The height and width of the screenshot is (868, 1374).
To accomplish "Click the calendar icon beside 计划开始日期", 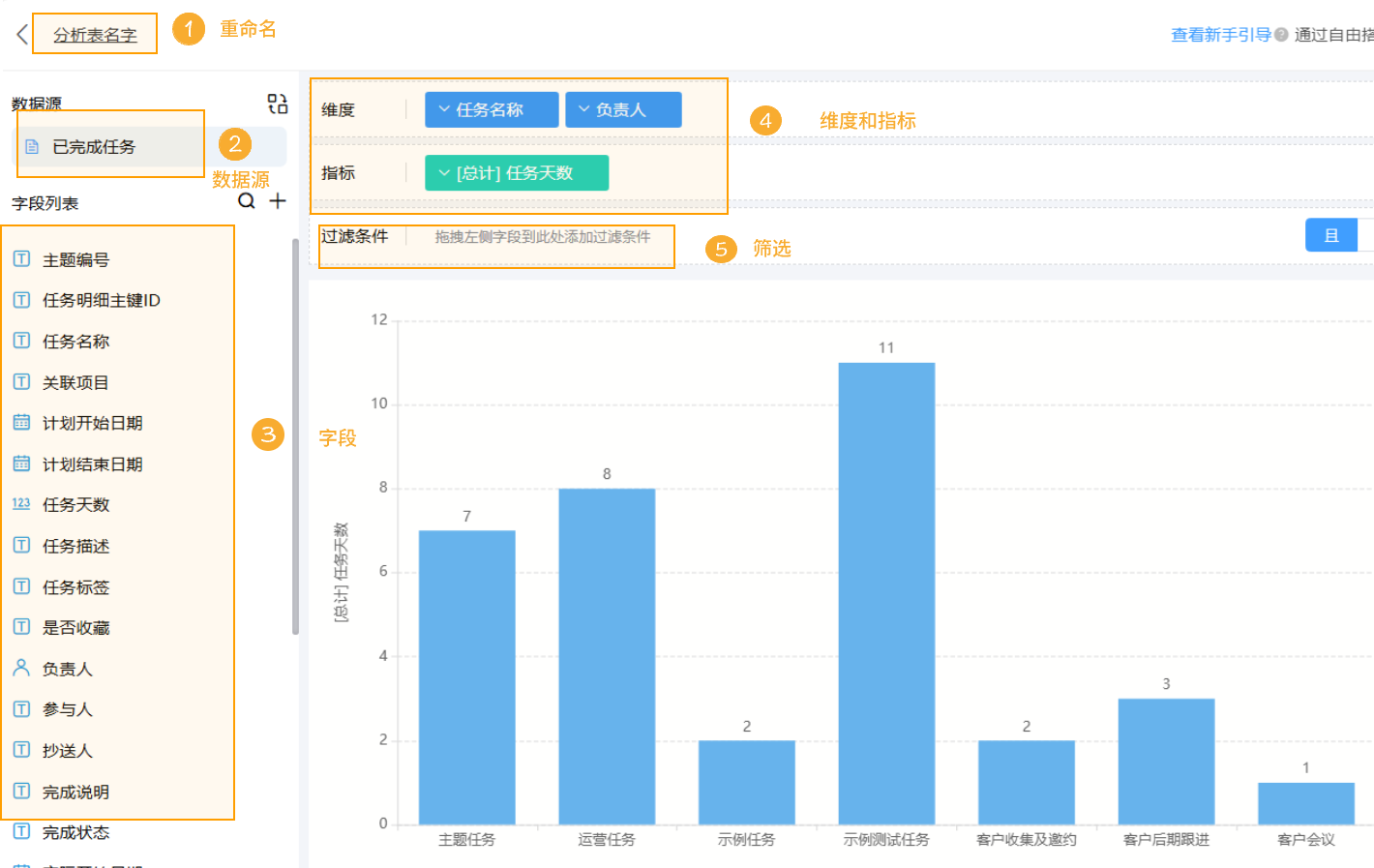I will 21,423.
